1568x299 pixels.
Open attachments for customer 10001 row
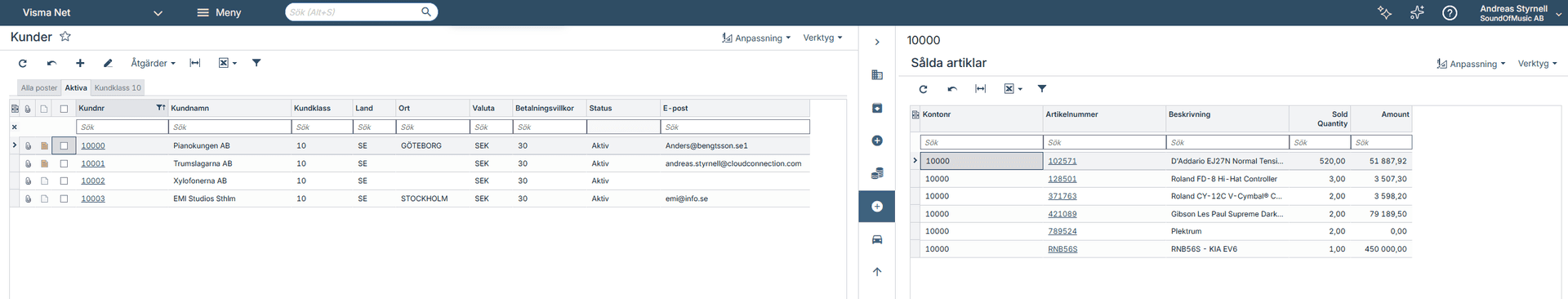[28, 163]
